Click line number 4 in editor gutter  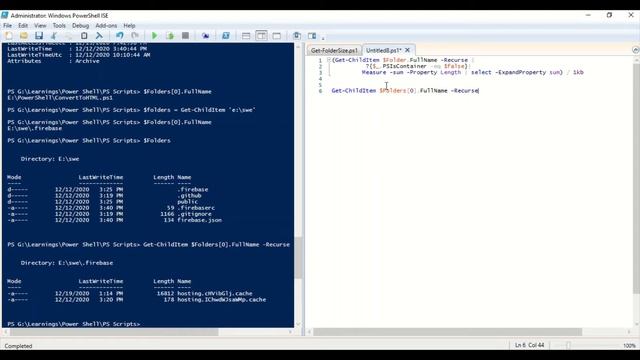click(x=320, y=78)
